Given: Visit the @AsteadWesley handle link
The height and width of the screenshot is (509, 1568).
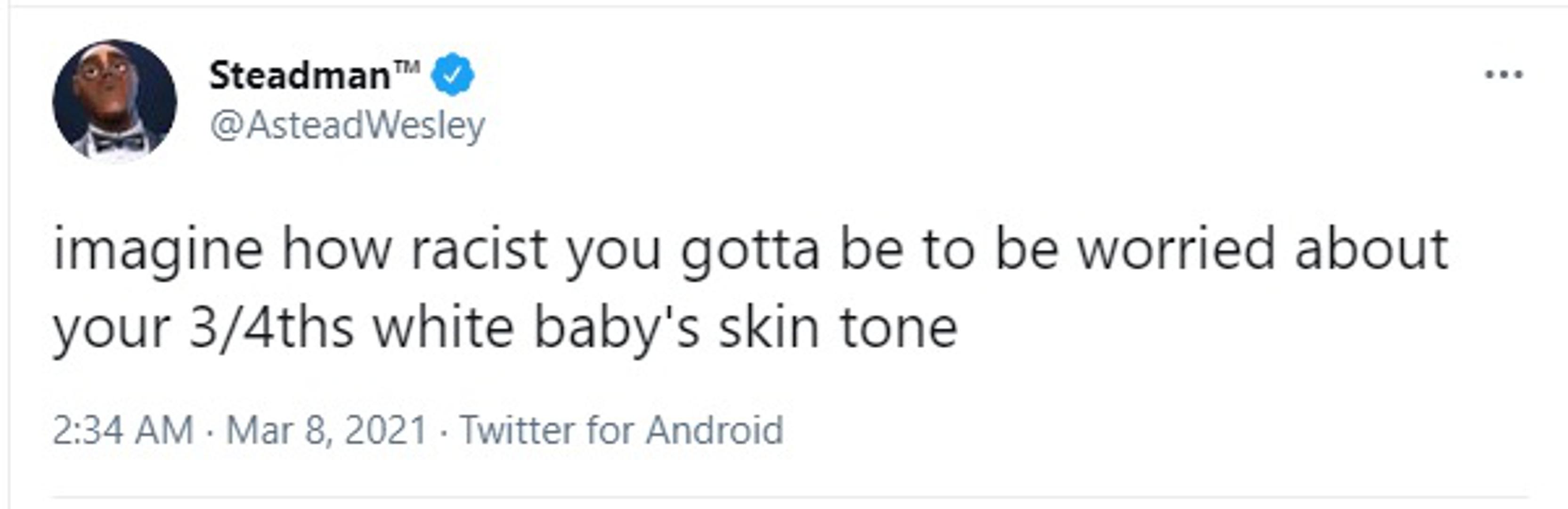Looking at the screenshot, I should tap(347, 126).
